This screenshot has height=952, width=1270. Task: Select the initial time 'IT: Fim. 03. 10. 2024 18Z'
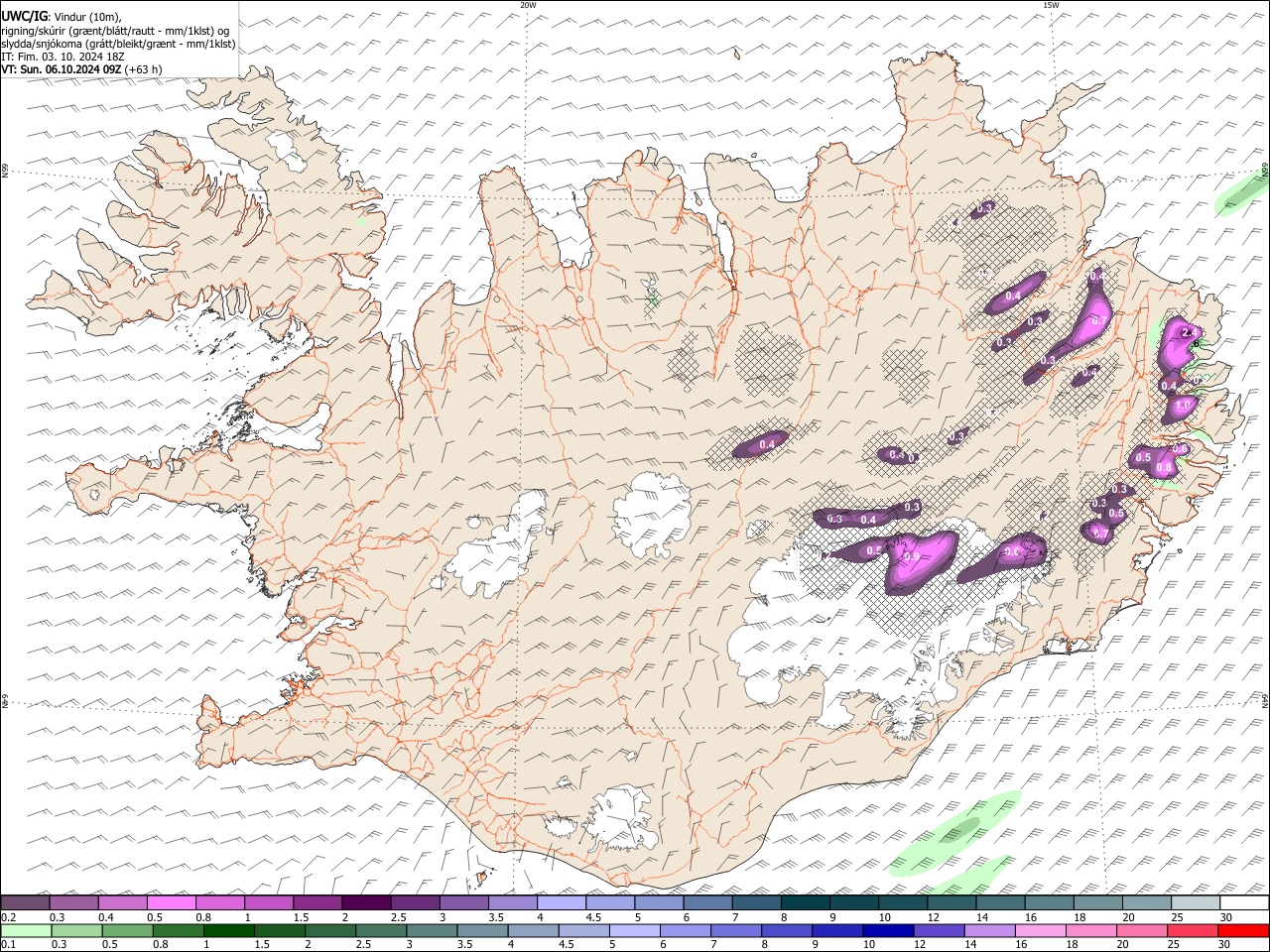tap(63, 57)
